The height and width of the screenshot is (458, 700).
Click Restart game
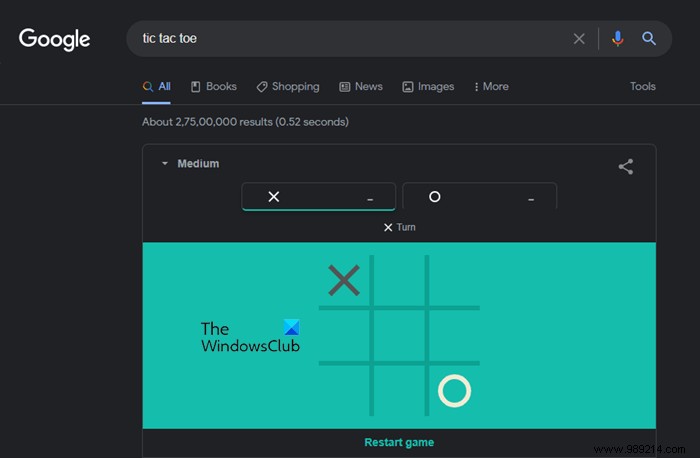[399, 442]
